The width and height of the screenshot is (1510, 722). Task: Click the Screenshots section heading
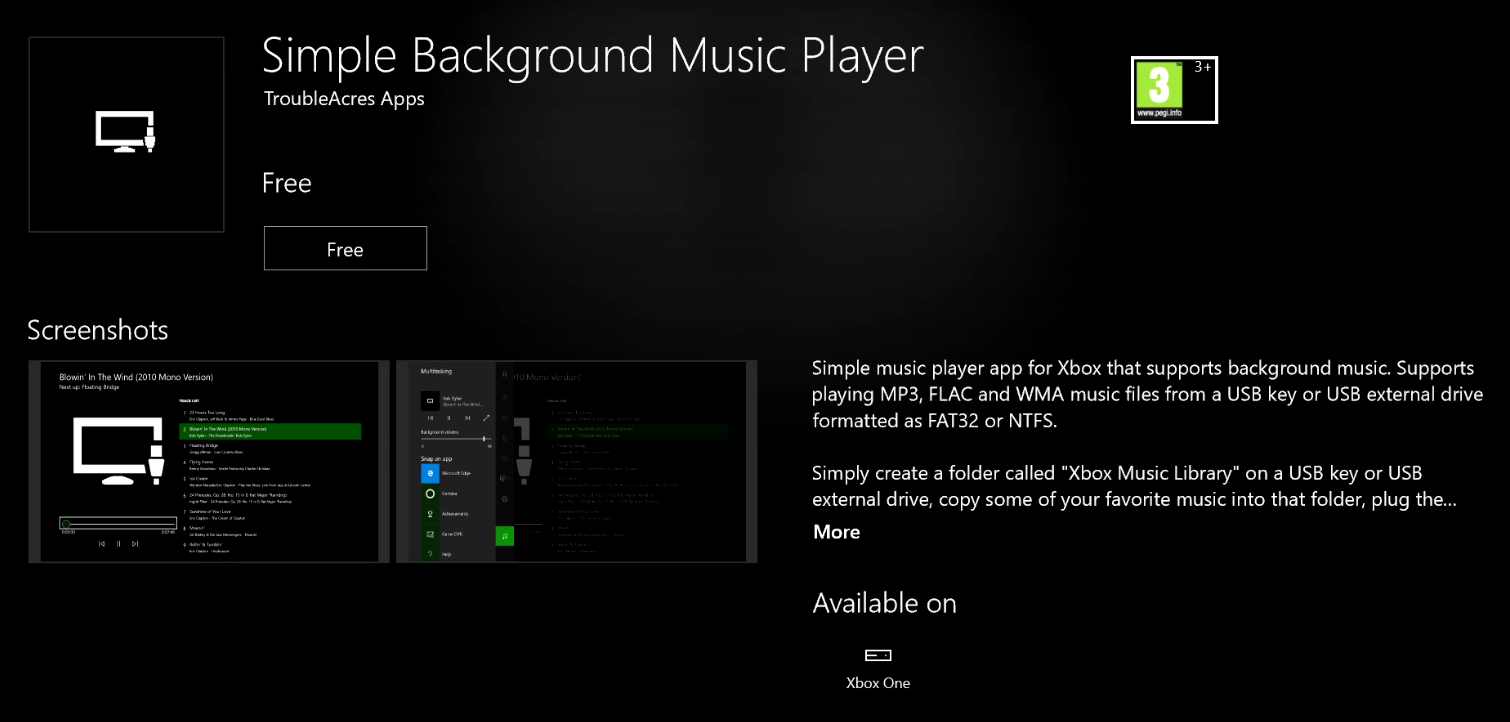[98, 330]
